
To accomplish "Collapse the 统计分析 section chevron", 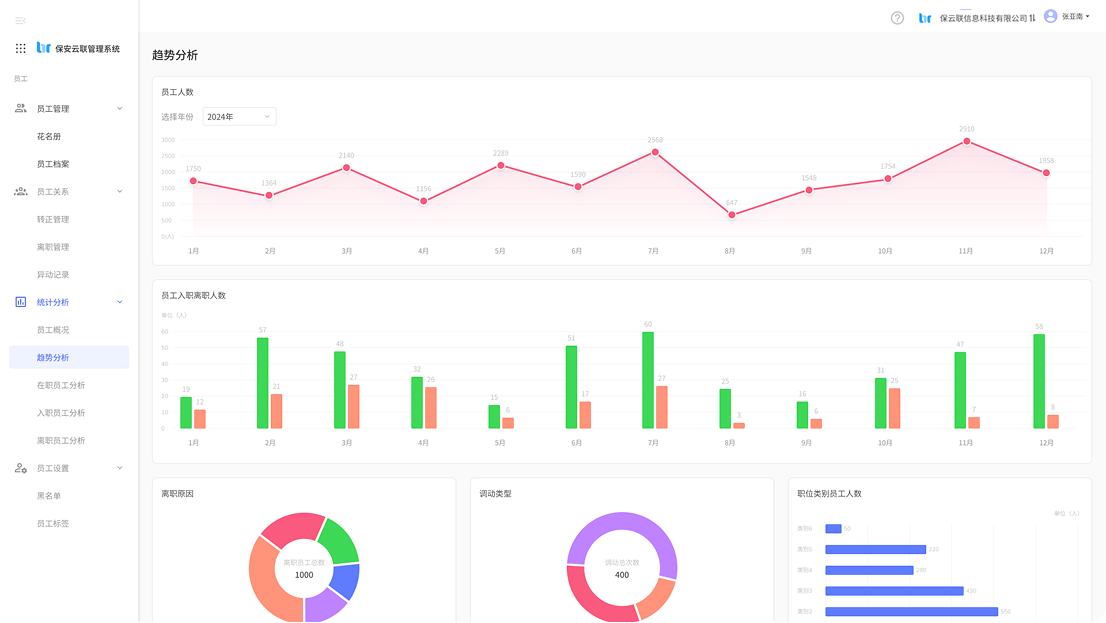I will tap(120, 302).
